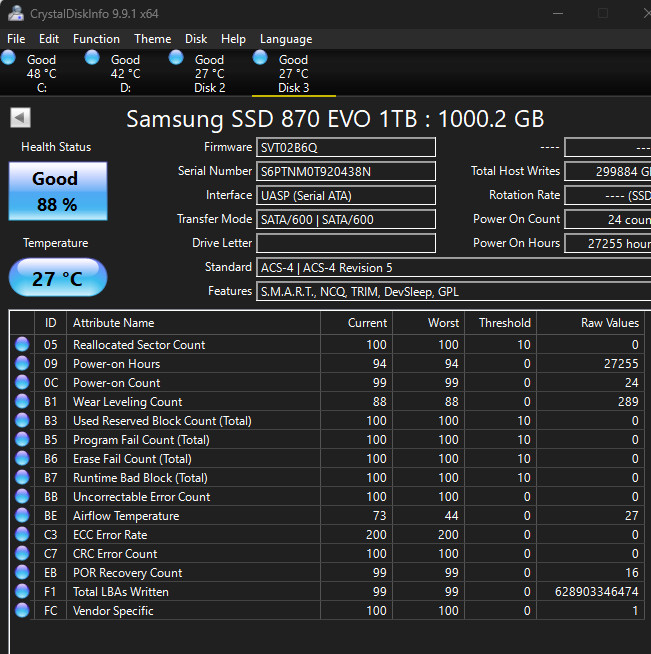
Task: Select raw value 289 in Wear Leveling row
Action: [x=628, y=402]
